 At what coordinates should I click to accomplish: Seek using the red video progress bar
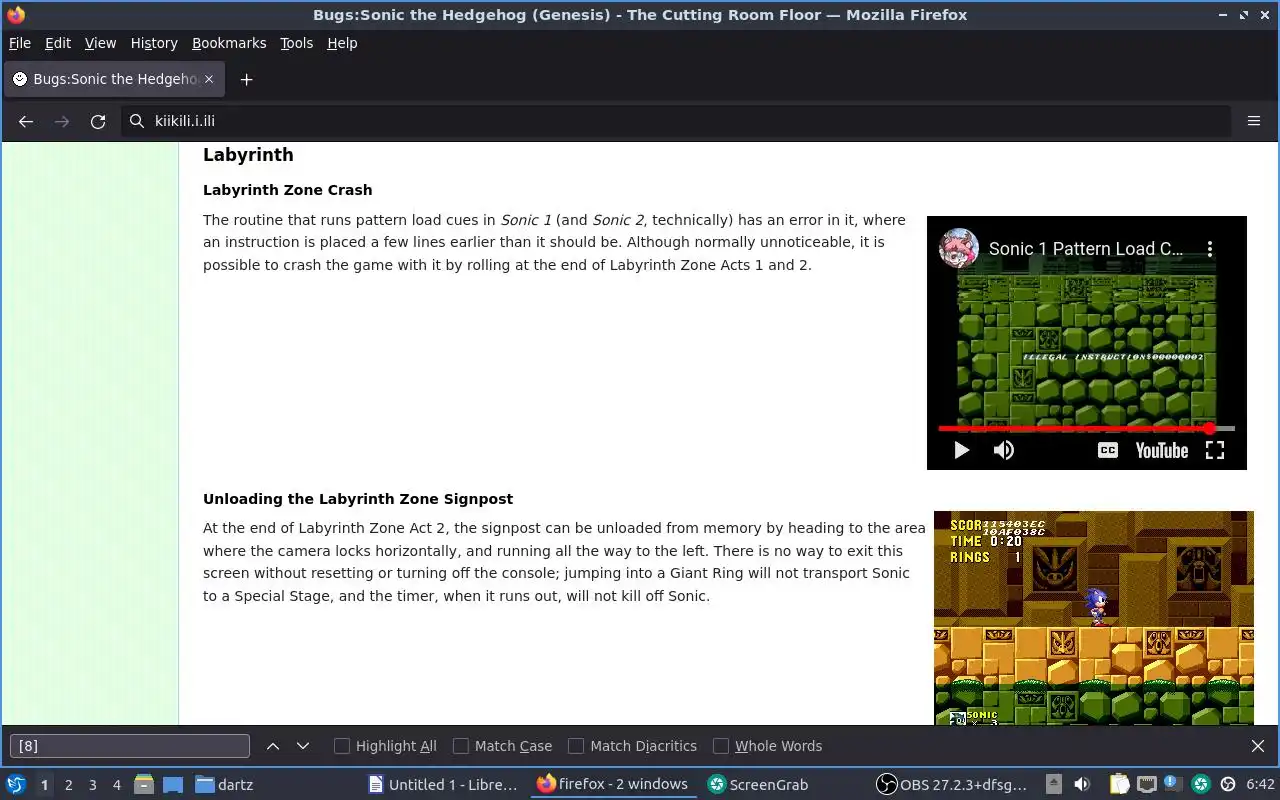[1086, 428]
